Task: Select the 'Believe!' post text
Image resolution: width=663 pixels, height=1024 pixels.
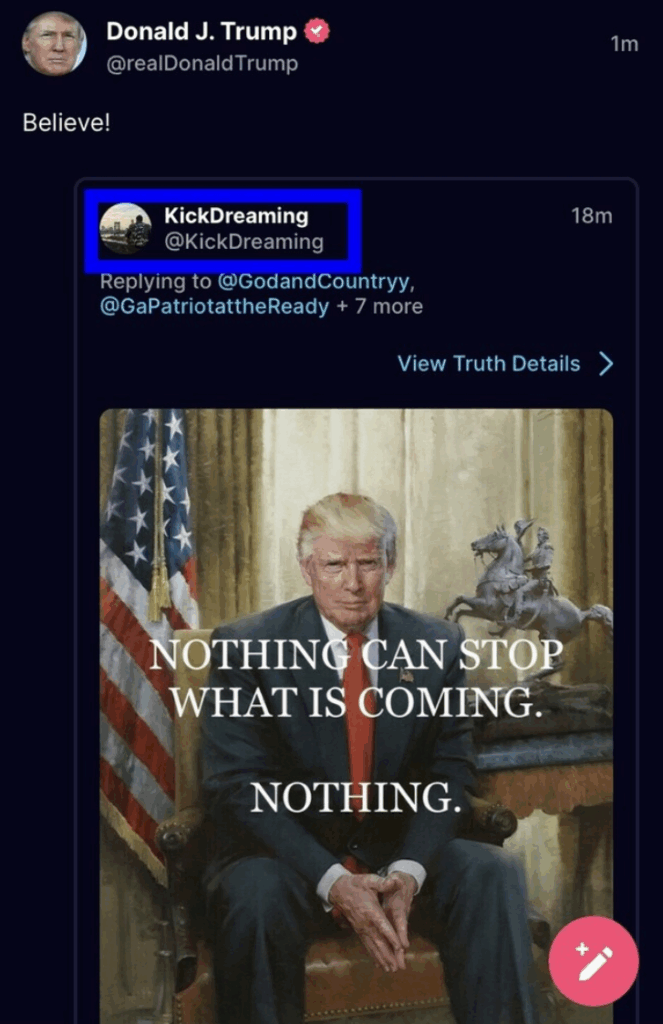Action: click(67, 122)
